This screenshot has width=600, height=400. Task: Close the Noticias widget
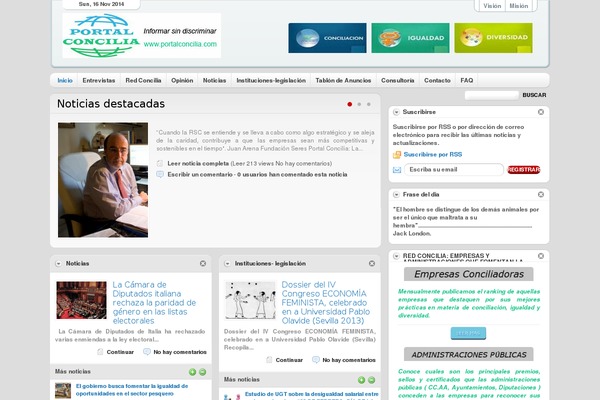[203, 263]
